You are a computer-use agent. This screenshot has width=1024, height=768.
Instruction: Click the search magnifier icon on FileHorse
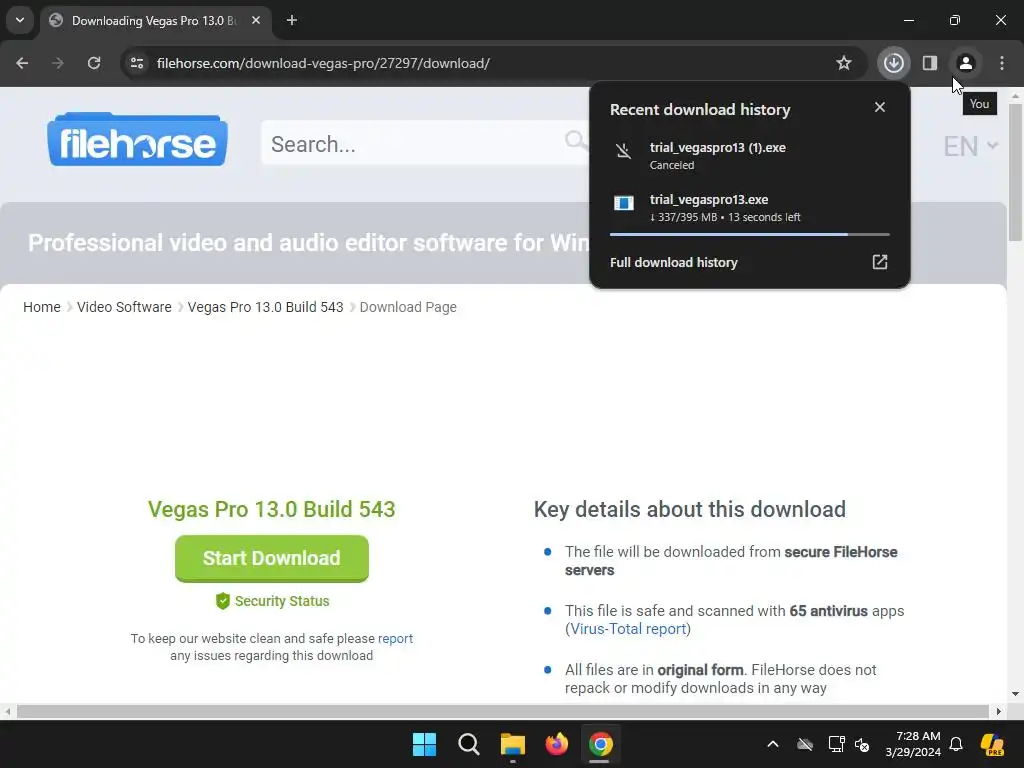(x=575, y=140)
